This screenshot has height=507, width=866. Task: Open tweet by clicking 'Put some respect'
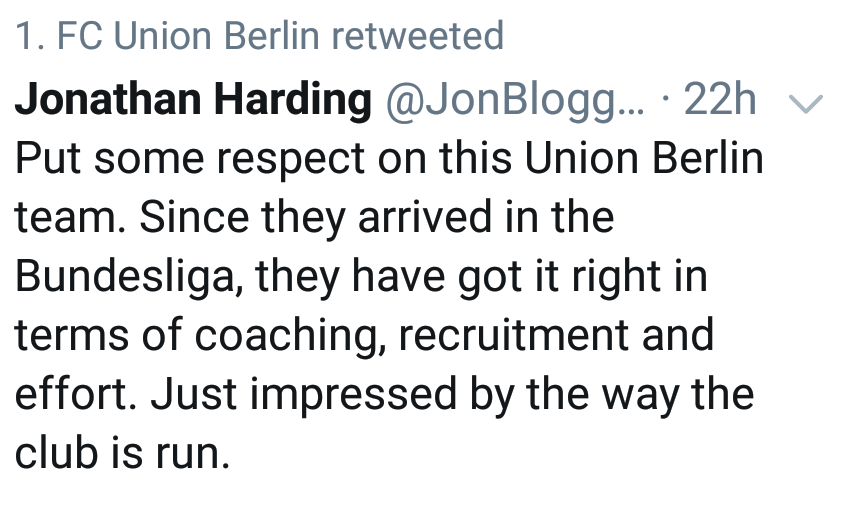[174, 160]
